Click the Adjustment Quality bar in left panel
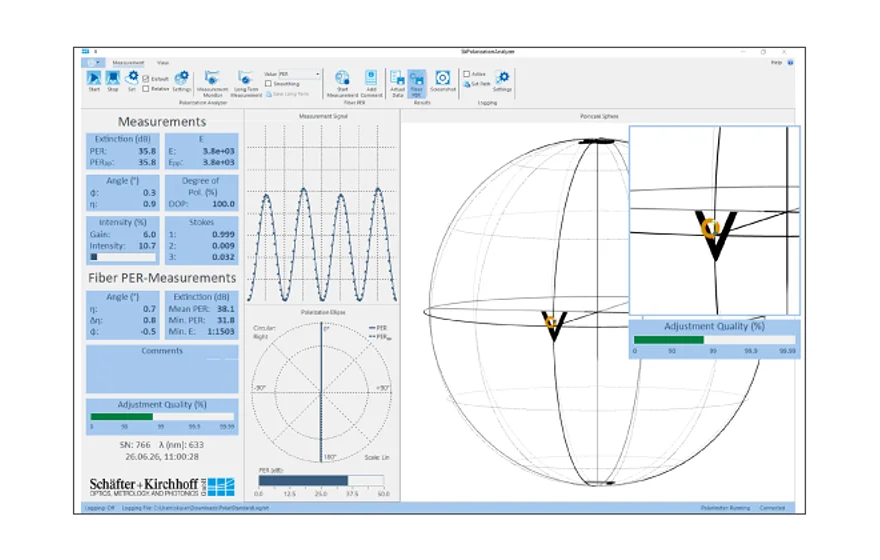The height and width of the screenshot is (560, 880). coord(162,417)
